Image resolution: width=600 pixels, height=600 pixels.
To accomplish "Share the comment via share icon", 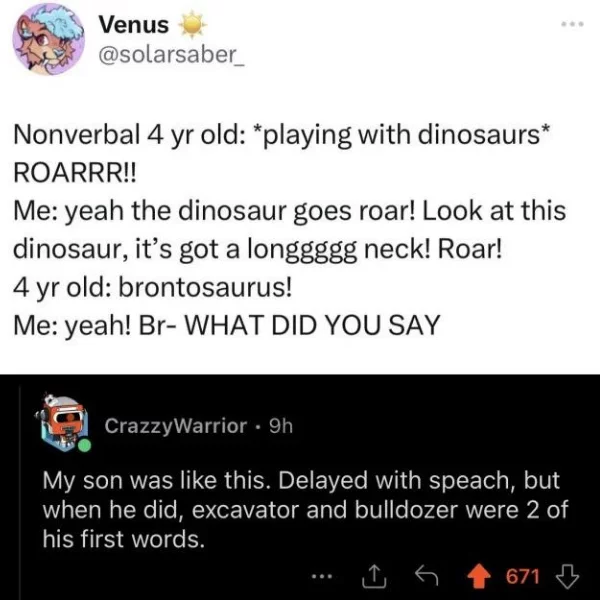I will [x=374, y=576].
